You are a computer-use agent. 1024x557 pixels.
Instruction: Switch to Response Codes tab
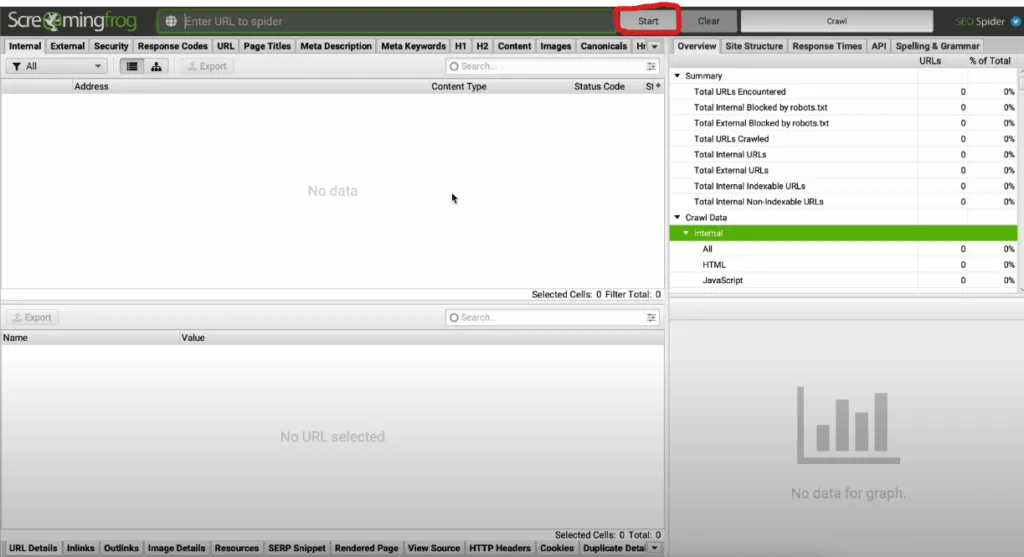172,46
